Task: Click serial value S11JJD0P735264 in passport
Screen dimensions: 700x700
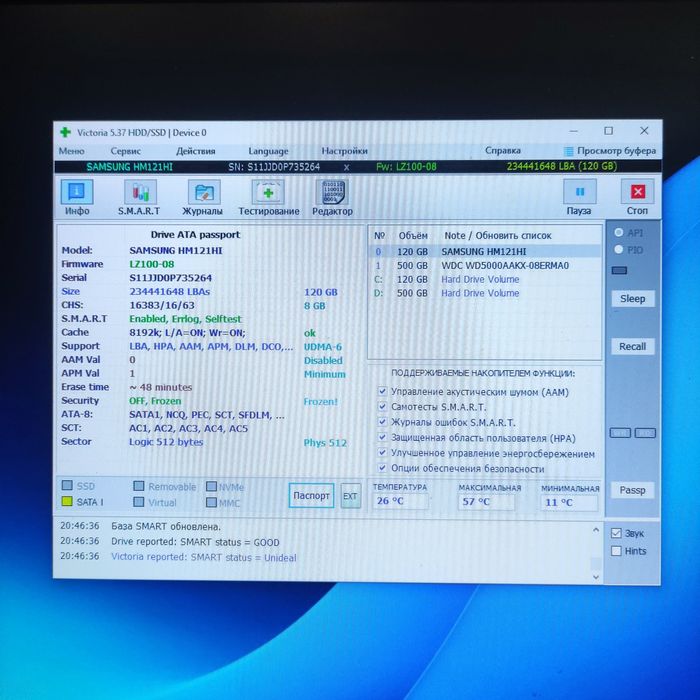Action: coord(171,278)
